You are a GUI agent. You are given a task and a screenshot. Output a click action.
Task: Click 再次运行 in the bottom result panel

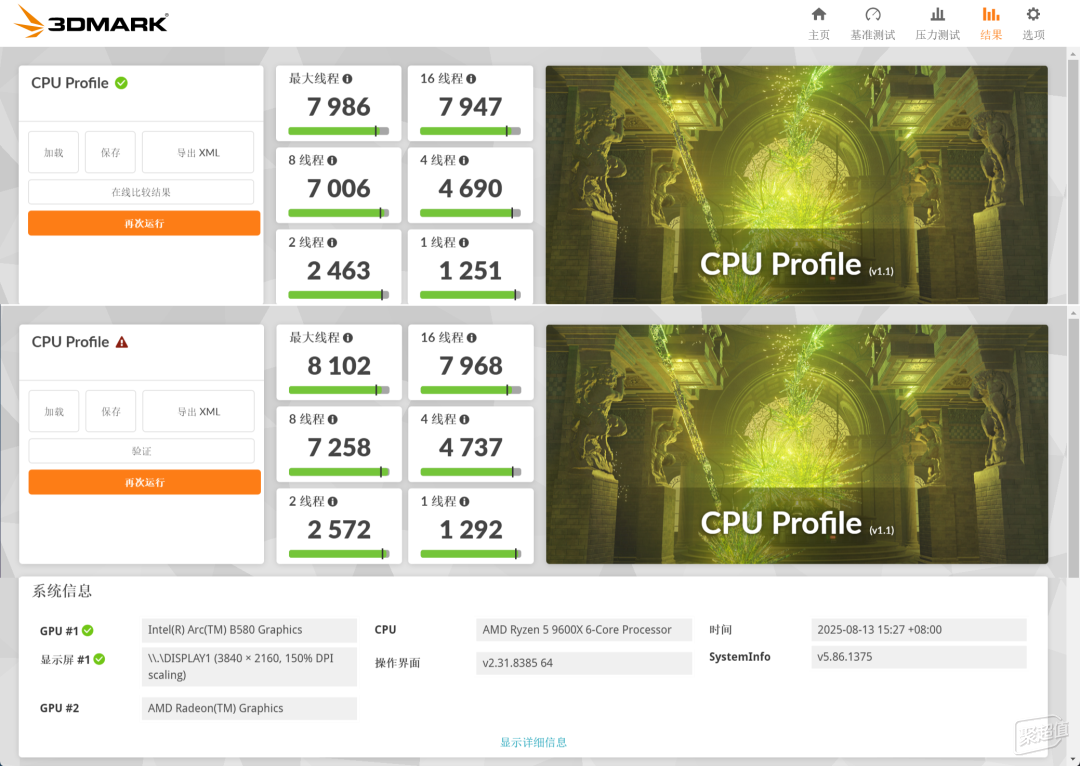pos(145,482)
